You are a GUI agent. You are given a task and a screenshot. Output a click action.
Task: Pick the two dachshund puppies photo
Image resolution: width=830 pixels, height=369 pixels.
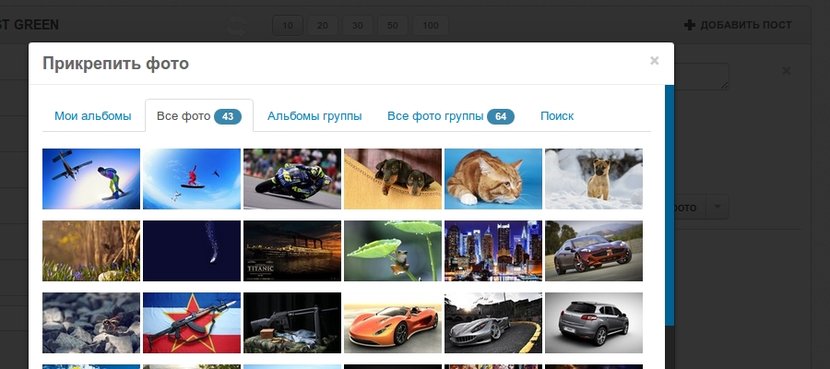point(393,179)
